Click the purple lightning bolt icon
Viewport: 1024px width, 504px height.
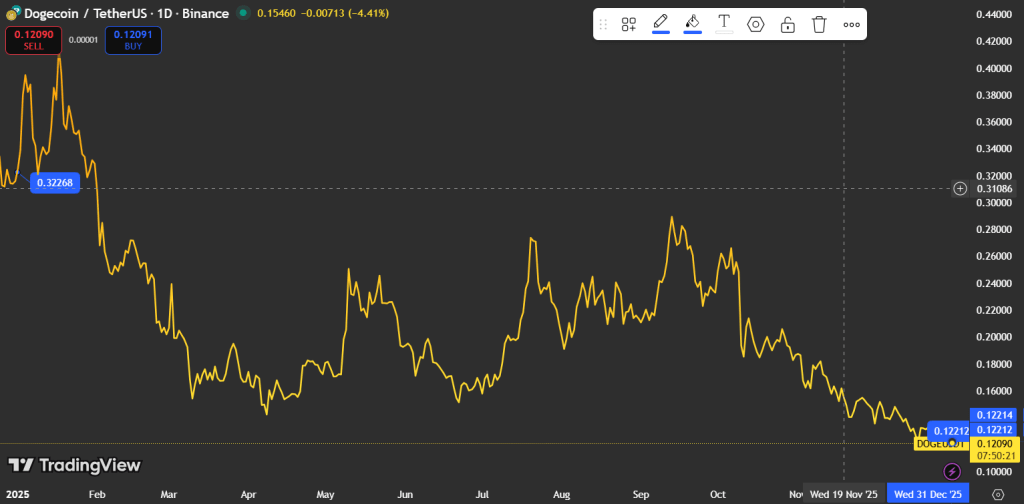952,471
